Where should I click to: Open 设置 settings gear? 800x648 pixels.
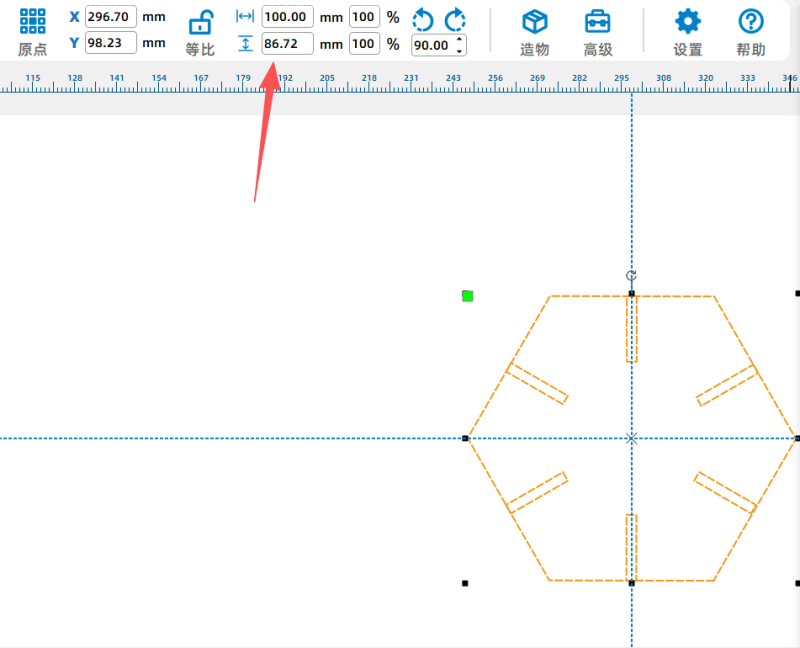688,22
